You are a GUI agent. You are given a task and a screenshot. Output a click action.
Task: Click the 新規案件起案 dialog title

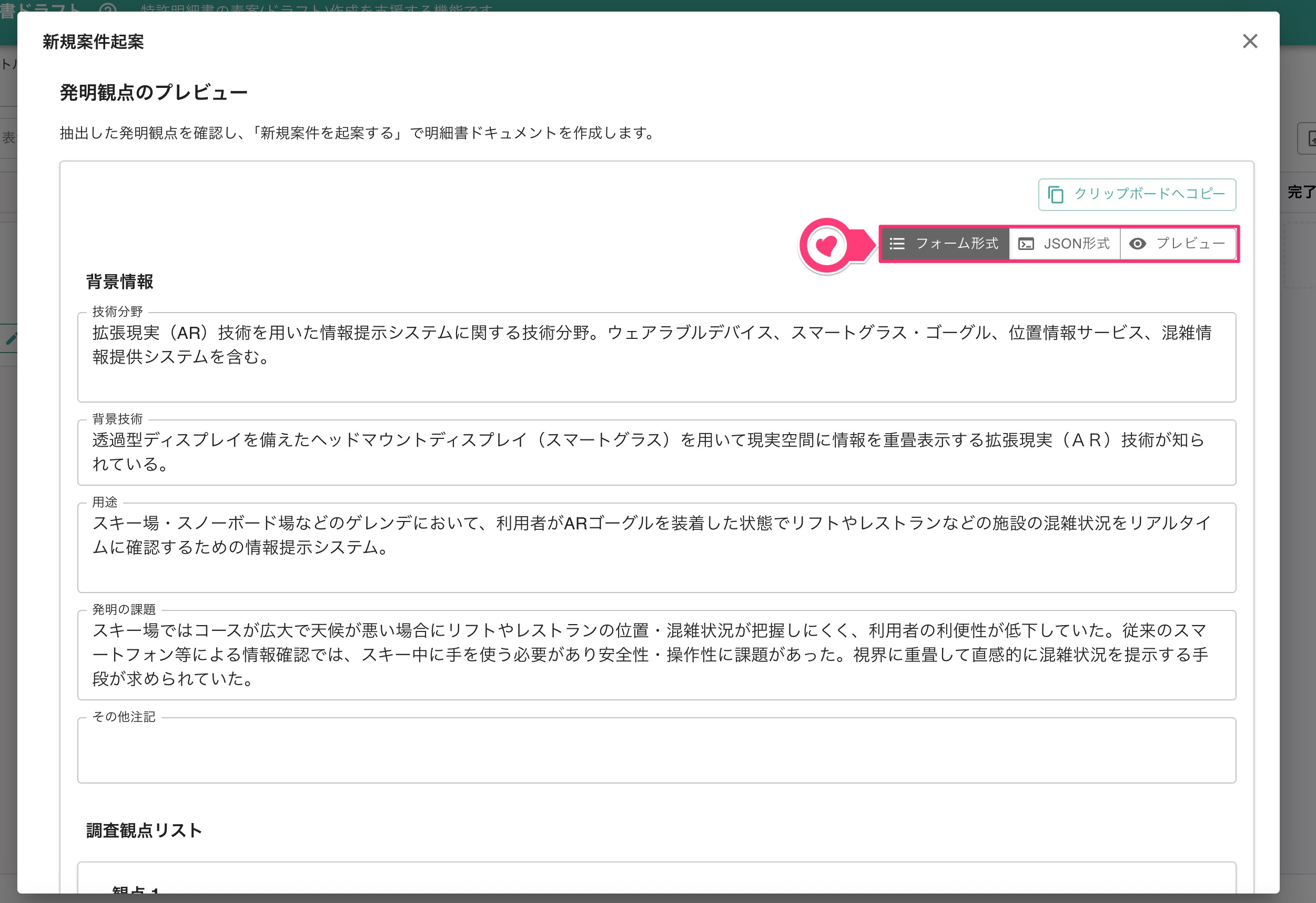click(x=94, y=42)
